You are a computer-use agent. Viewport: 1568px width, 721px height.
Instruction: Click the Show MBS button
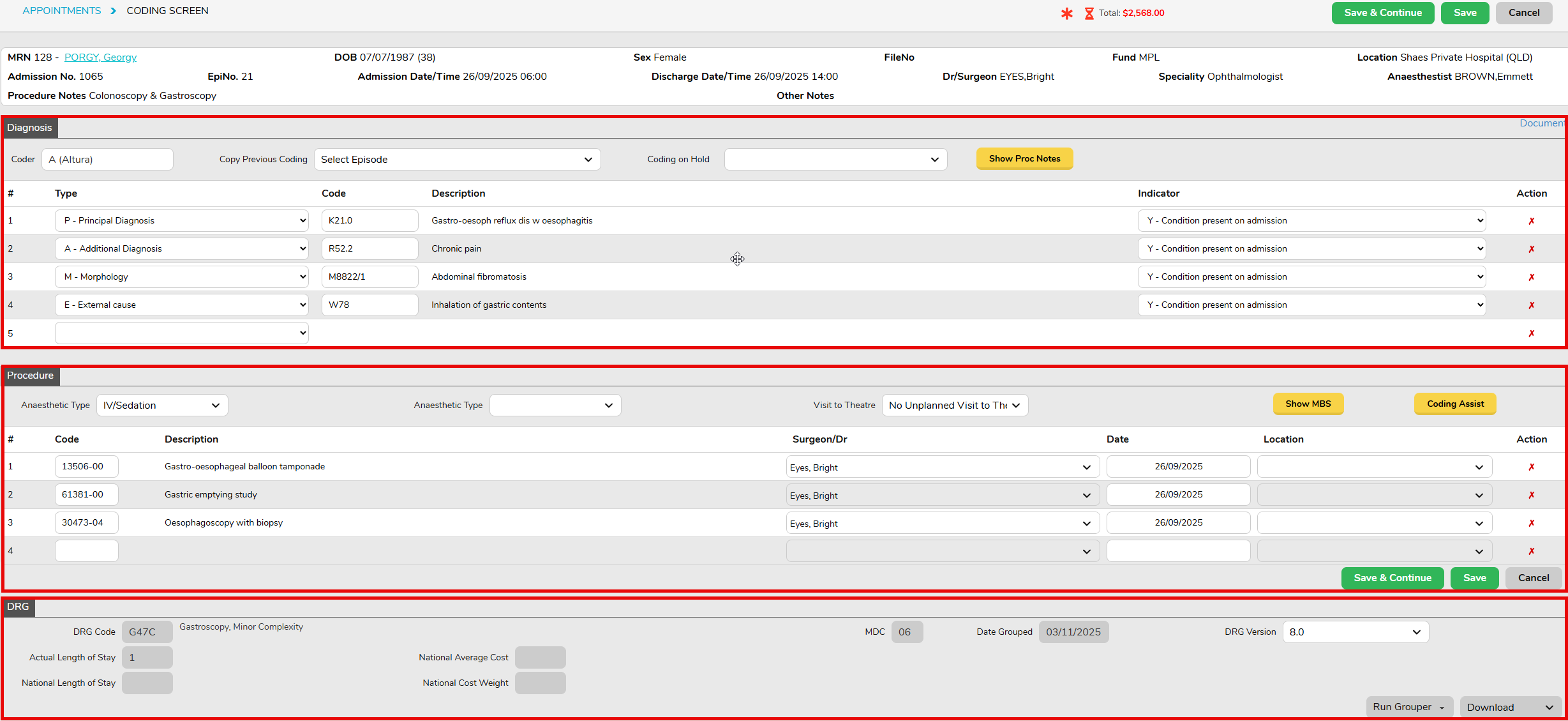click(1308, 404)
